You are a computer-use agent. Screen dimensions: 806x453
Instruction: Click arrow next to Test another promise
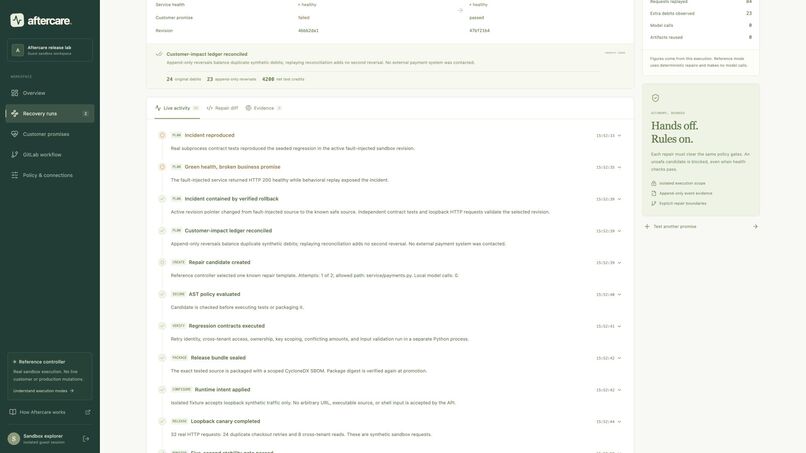[755, 227]
